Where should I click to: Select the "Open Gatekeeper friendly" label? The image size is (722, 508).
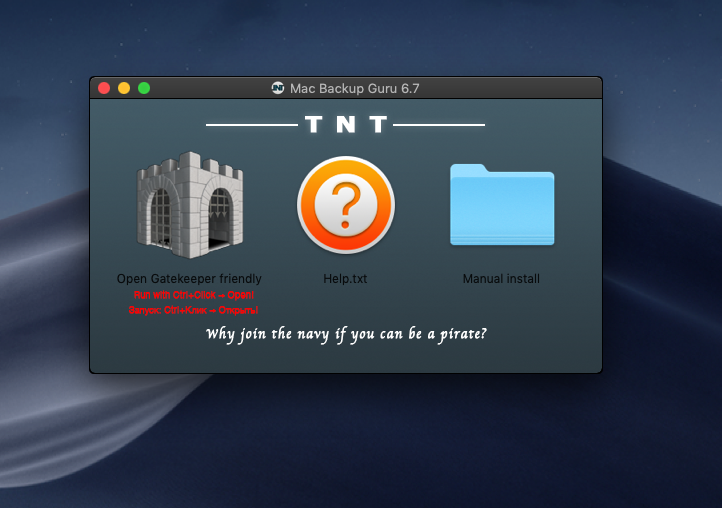point(189,279)
